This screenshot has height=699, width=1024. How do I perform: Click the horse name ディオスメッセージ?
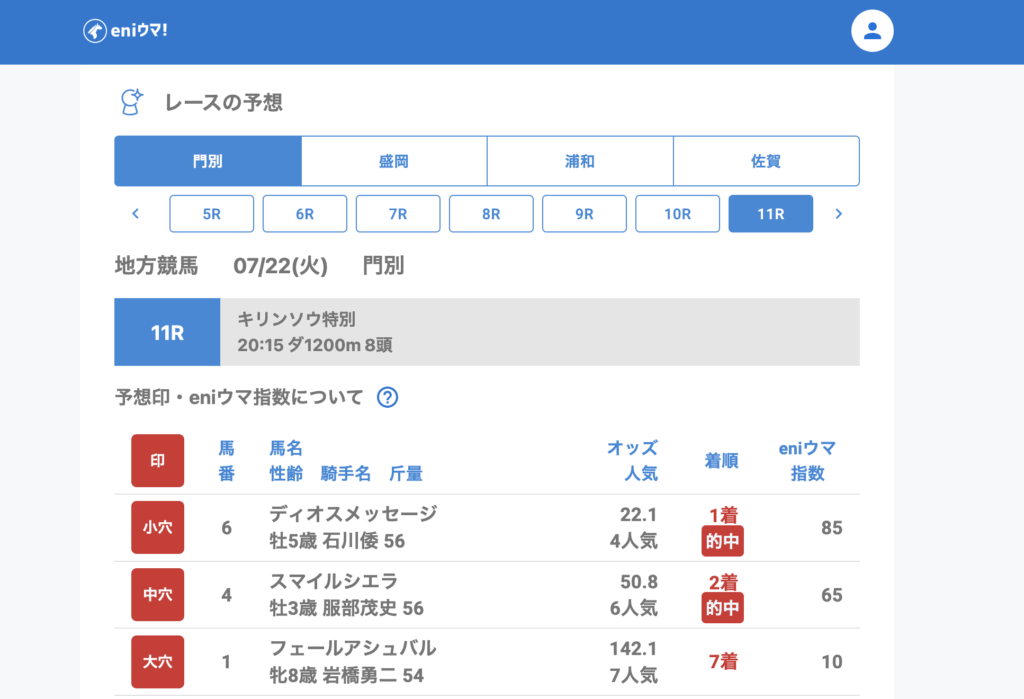click(353, 514)
